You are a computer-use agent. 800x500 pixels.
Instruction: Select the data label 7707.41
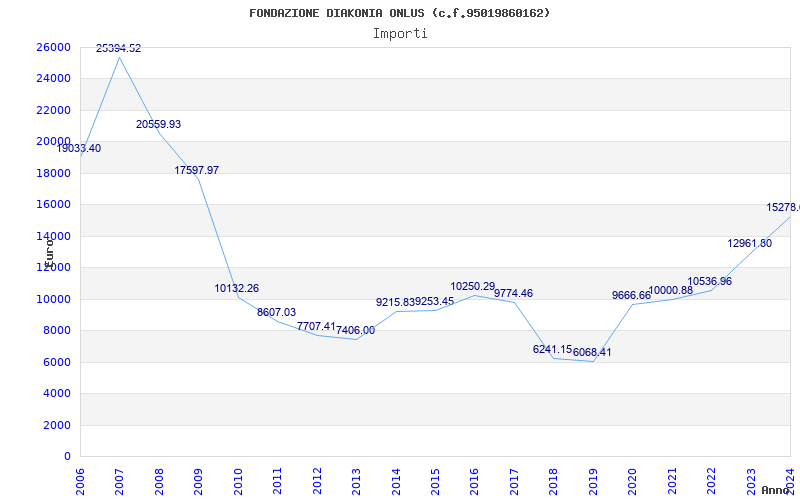pyautogui.click(x=316, y=326)
